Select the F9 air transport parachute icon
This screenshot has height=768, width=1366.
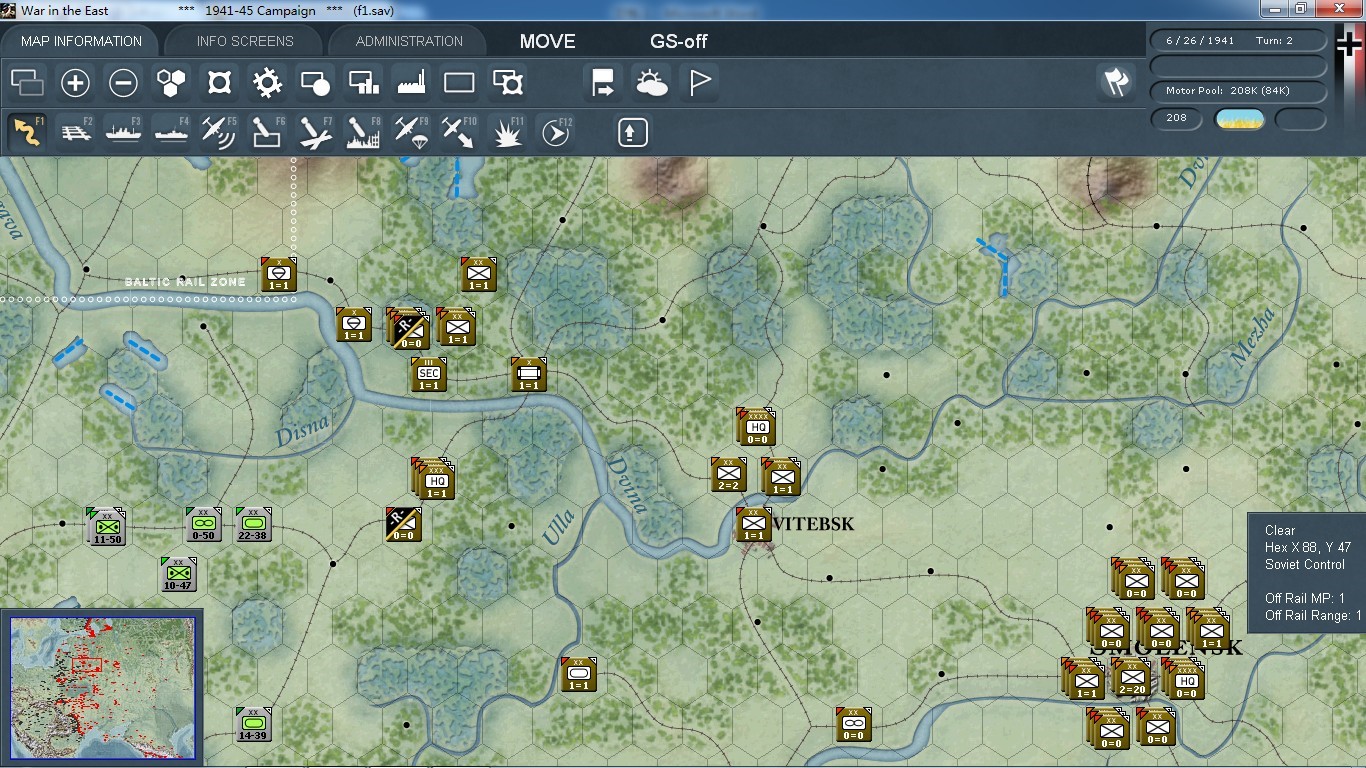coord(411,132)
